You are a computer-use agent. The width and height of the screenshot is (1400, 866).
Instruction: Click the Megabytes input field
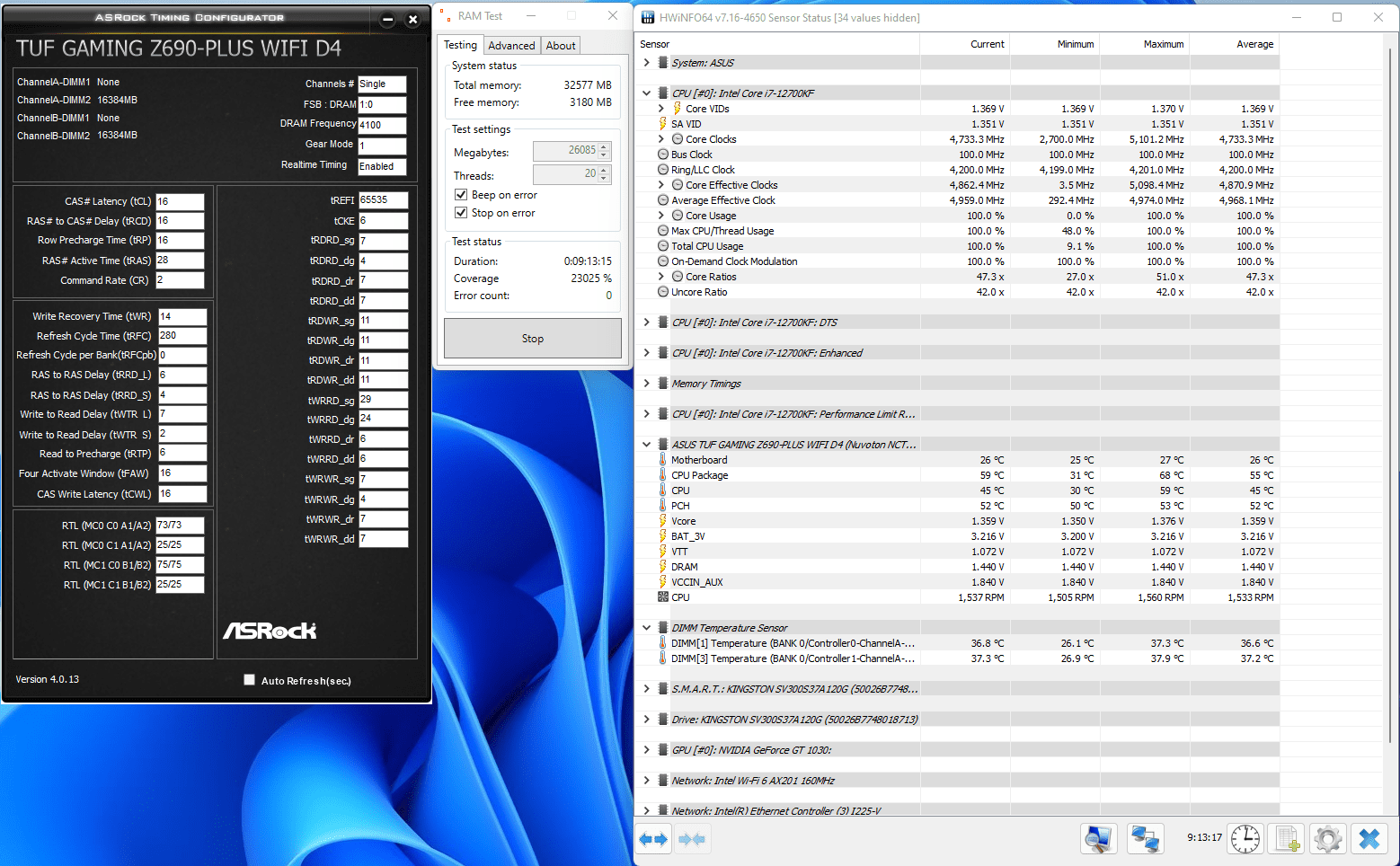click(565, 151)
